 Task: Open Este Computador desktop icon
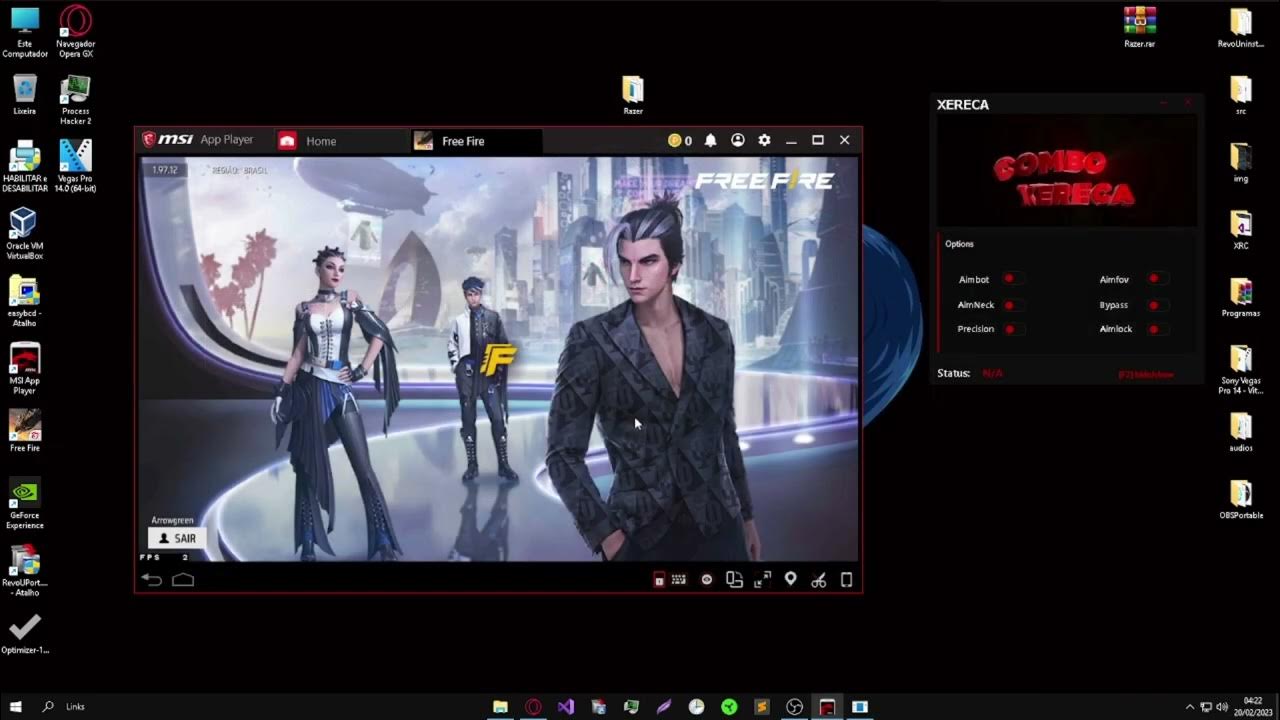[x=25, y=32]
